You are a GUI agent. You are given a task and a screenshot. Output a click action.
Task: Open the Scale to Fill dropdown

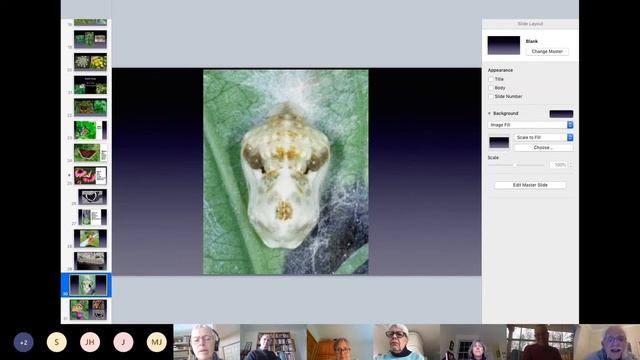[x=544, y=138]
